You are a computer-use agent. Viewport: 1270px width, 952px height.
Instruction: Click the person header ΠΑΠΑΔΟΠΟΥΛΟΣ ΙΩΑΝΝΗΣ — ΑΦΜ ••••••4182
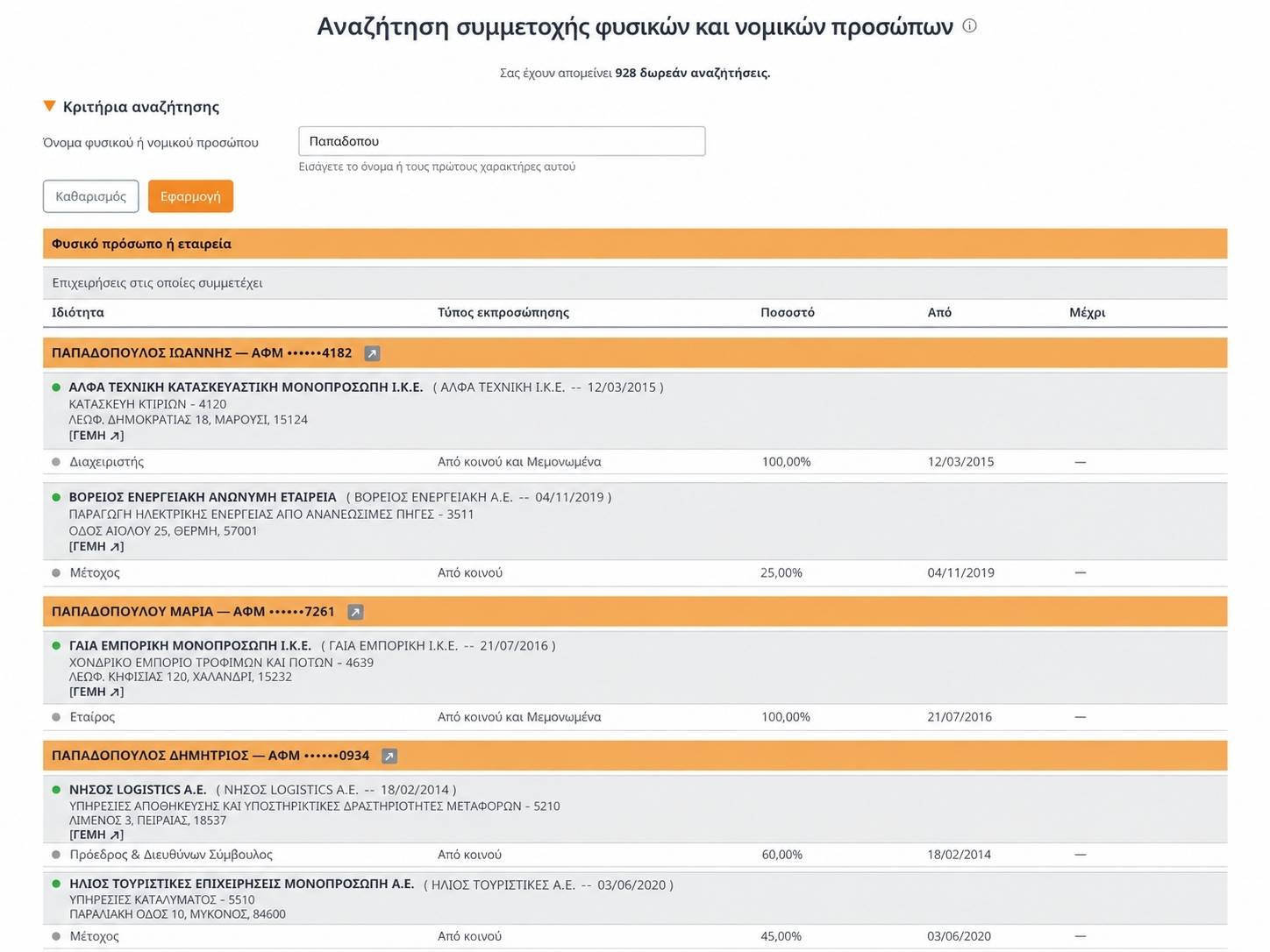pyautogui.click(x=202, y=353)
